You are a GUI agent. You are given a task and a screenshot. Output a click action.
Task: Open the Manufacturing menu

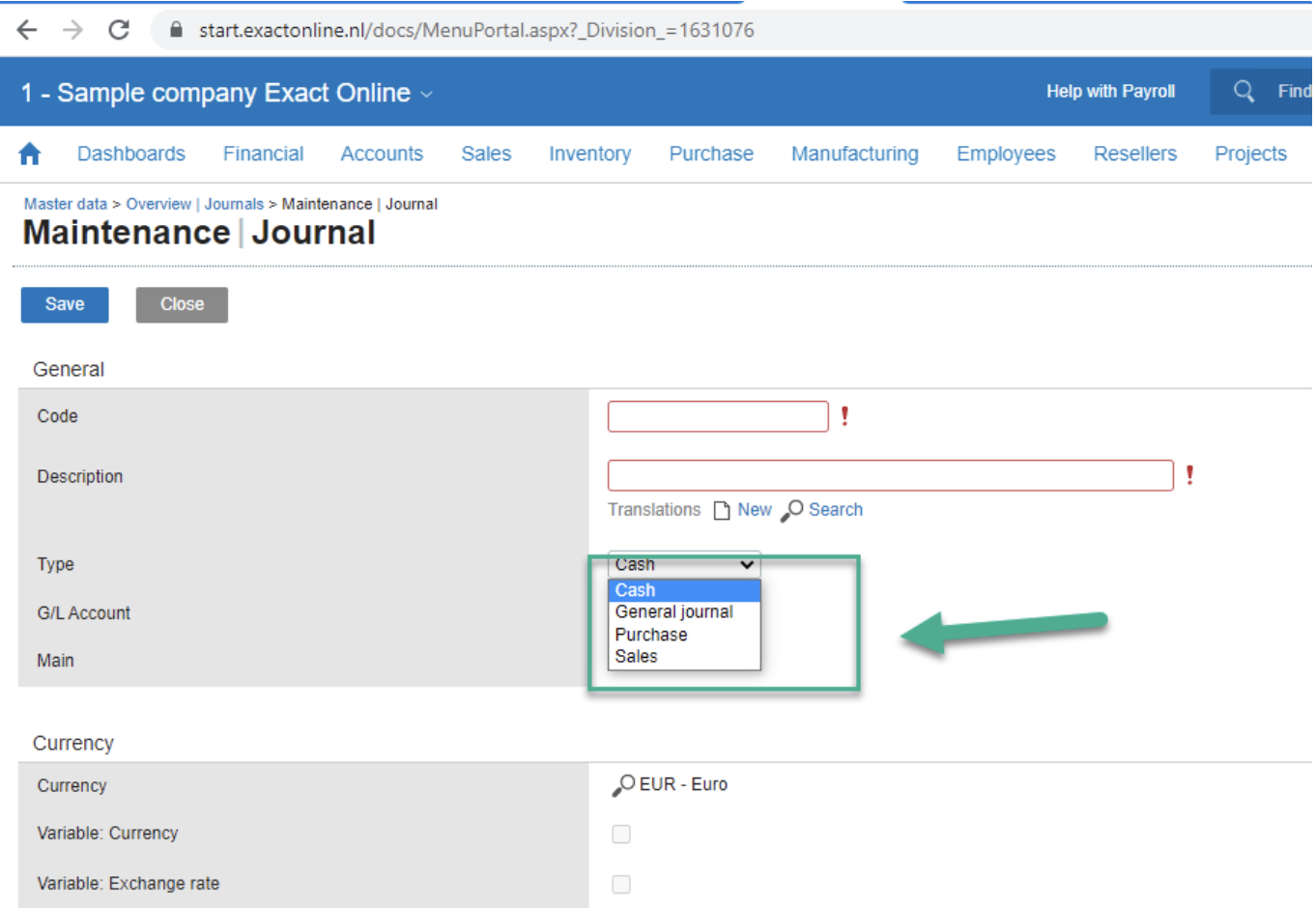(854, 154)
